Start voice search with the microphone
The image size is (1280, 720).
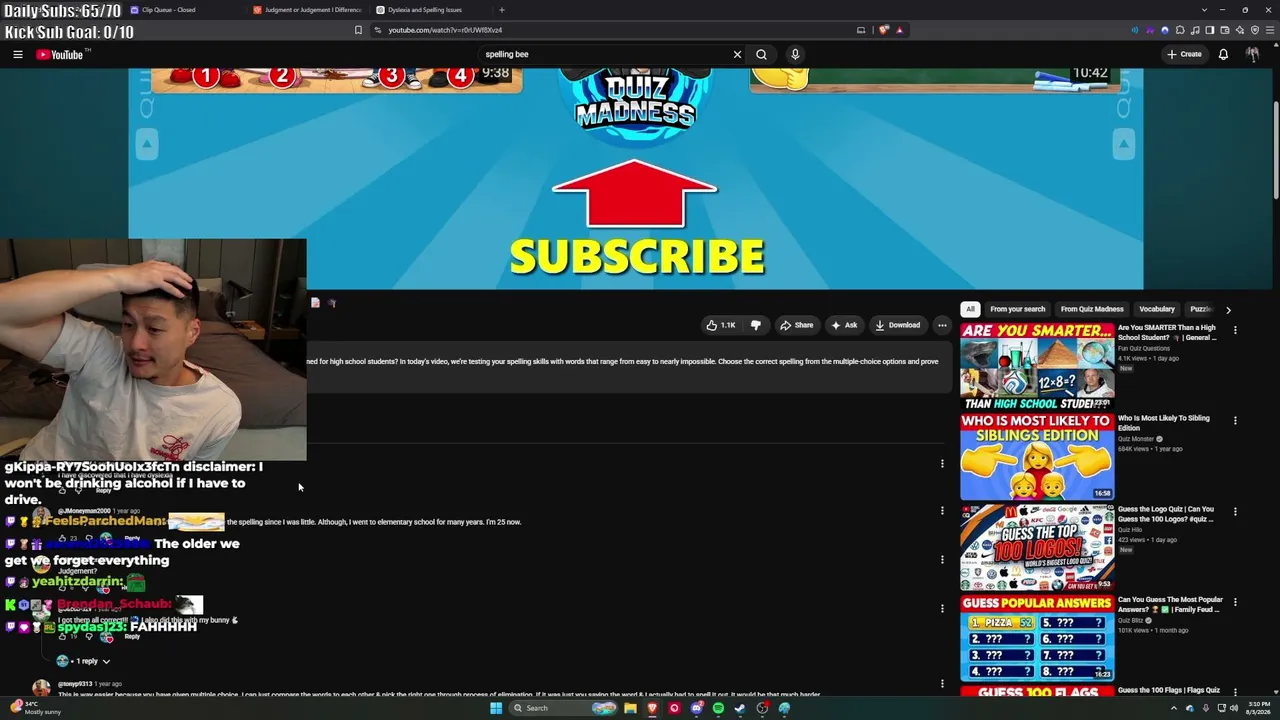[795, 54]
